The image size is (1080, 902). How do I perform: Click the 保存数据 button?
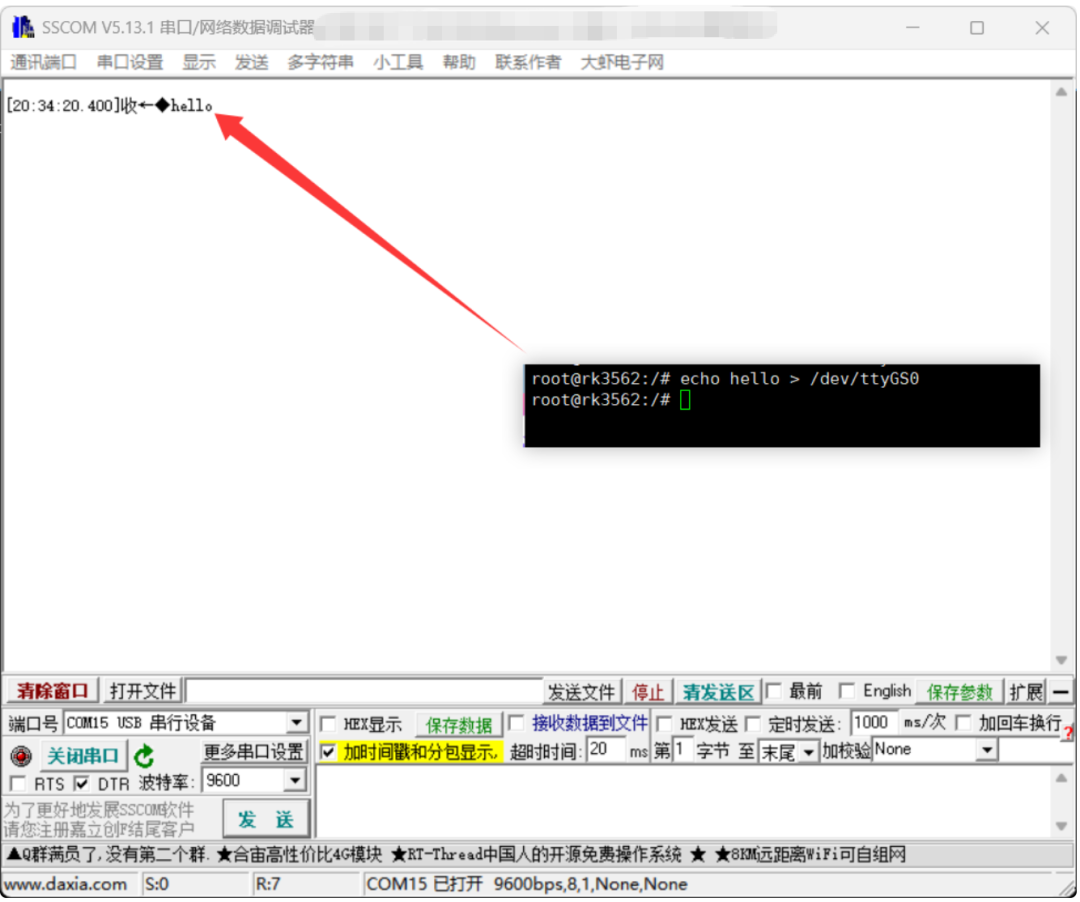459,726
